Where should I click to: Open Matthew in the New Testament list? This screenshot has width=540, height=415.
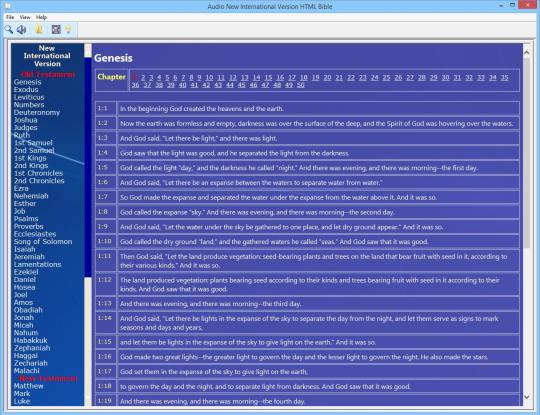click(x=29, y=386)
